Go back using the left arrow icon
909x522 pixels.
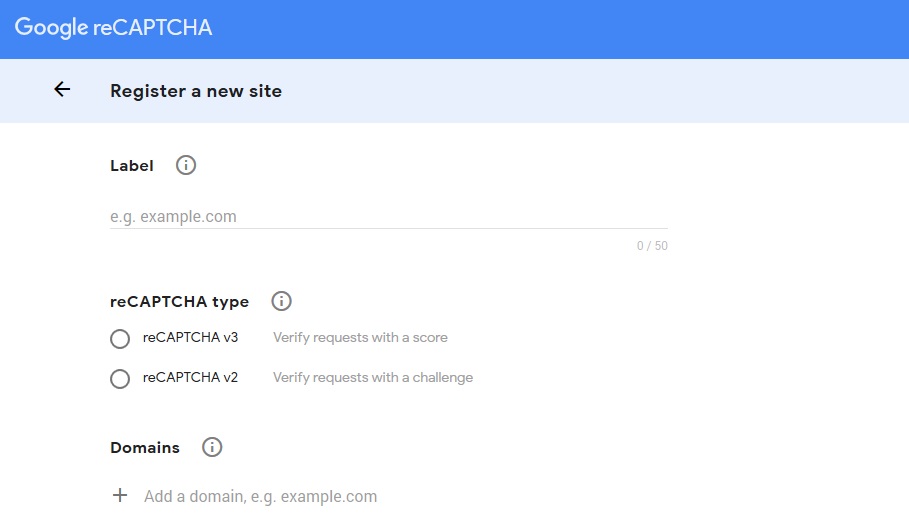[62, 89]
